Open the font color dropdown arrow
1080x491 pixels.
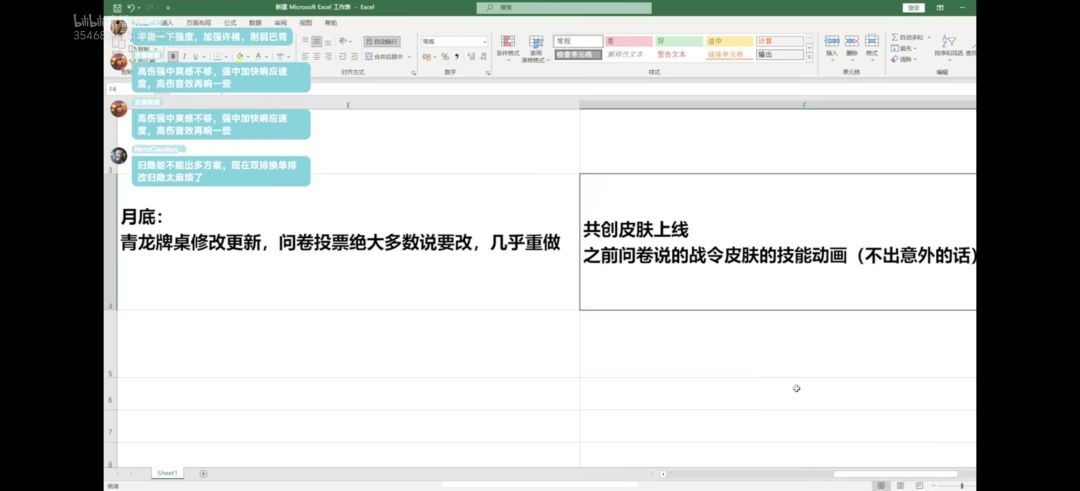[x=267, y=56]
